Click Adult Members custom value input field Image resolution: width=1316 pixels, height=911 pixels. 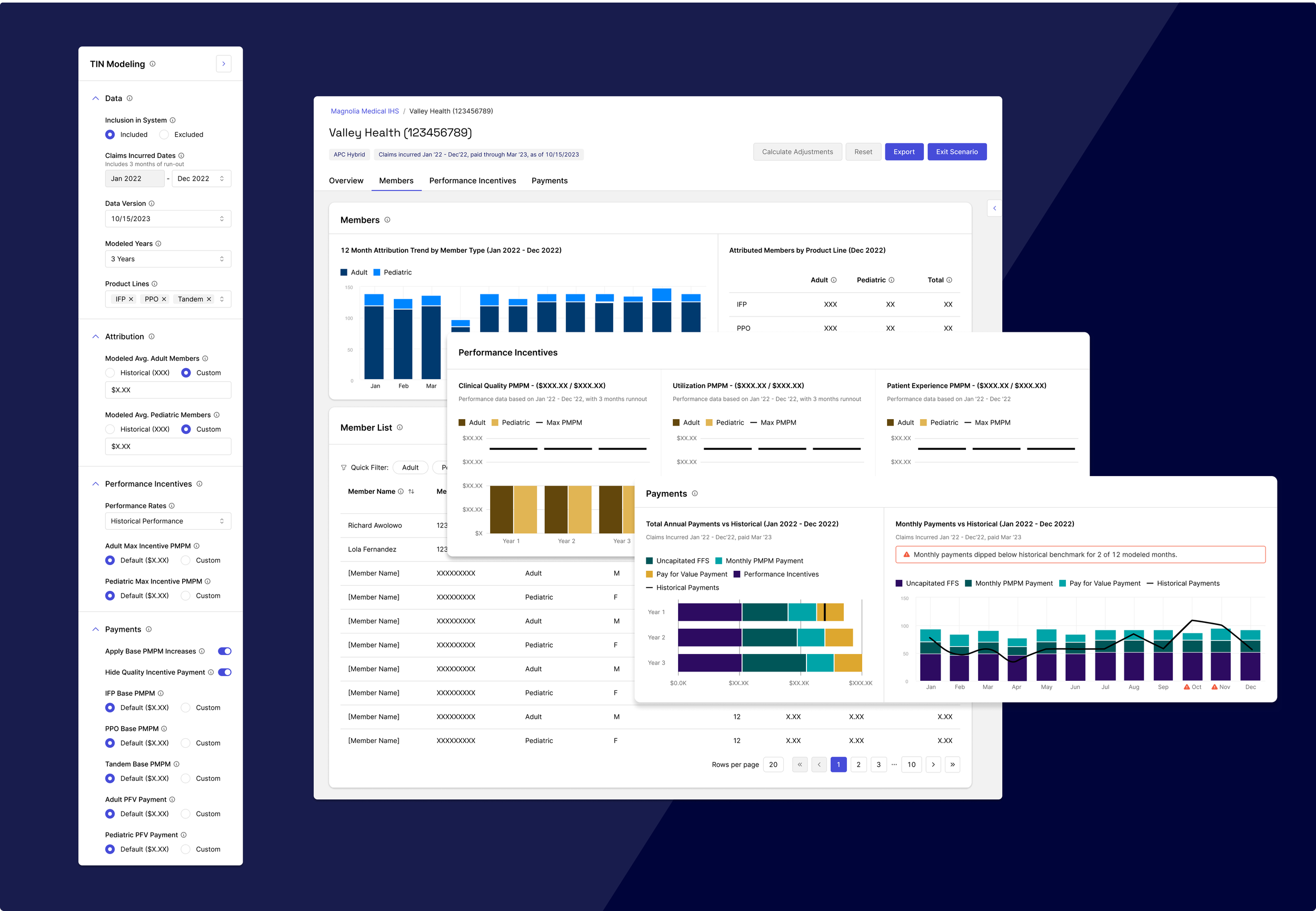coord(168,390)
